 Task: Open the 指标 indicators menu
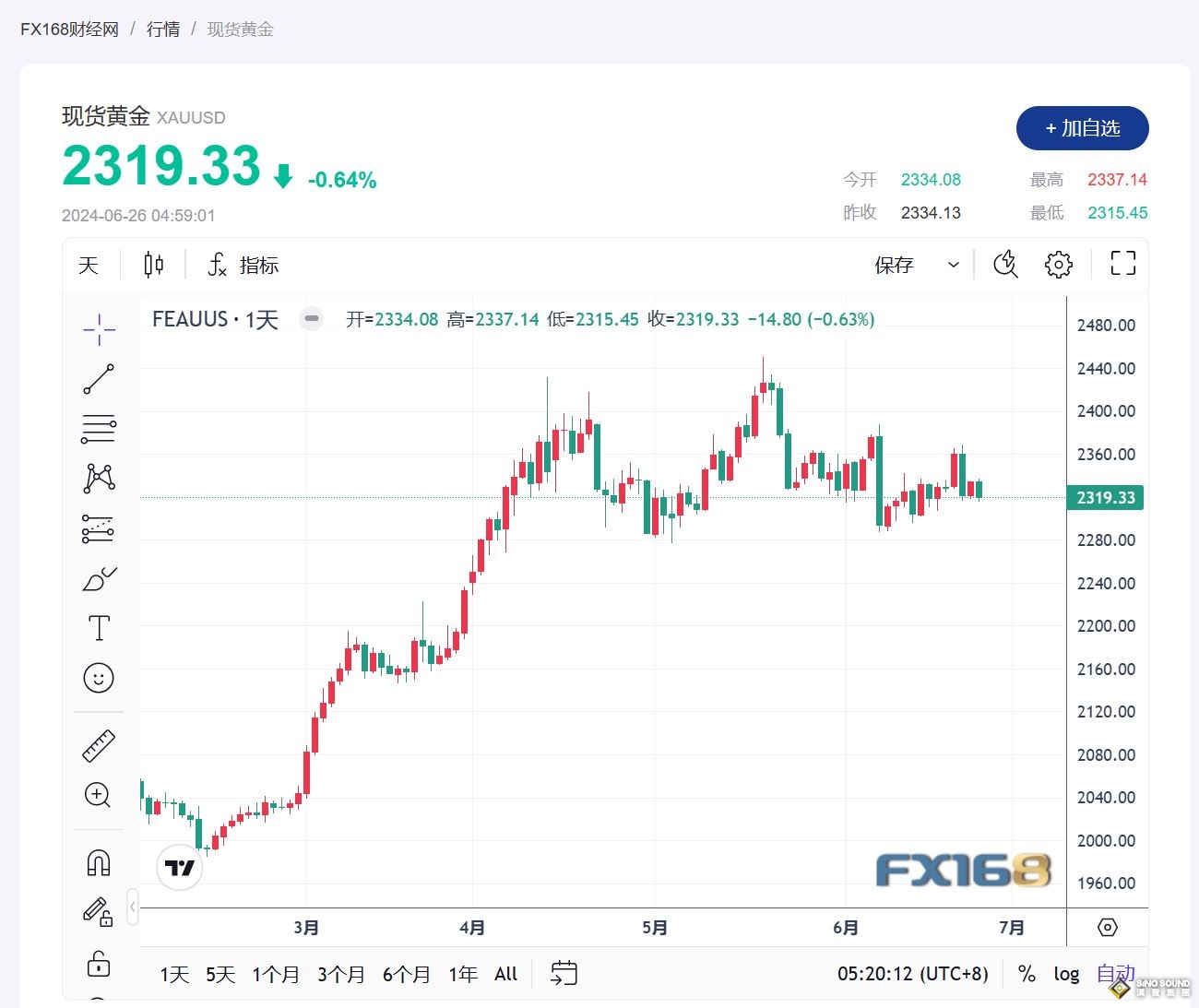[243, 266]
